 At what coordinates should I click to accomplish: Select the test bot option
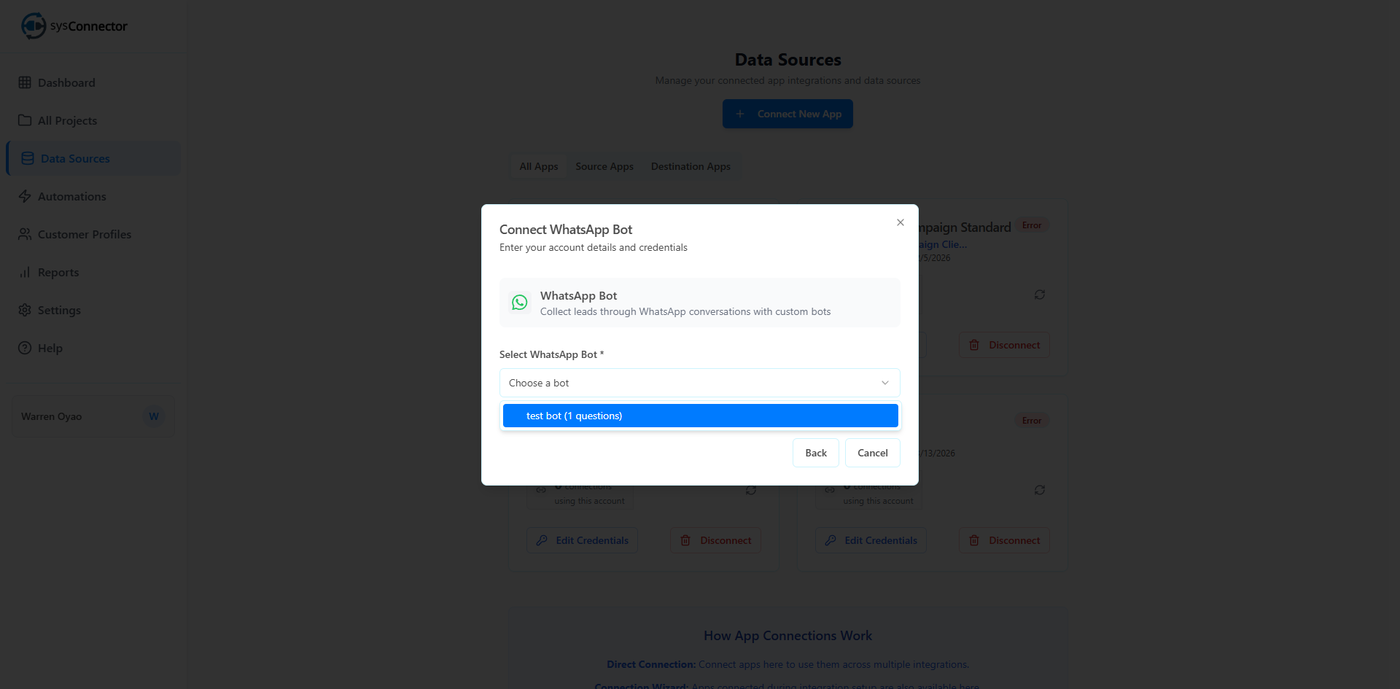click(700, 416)
